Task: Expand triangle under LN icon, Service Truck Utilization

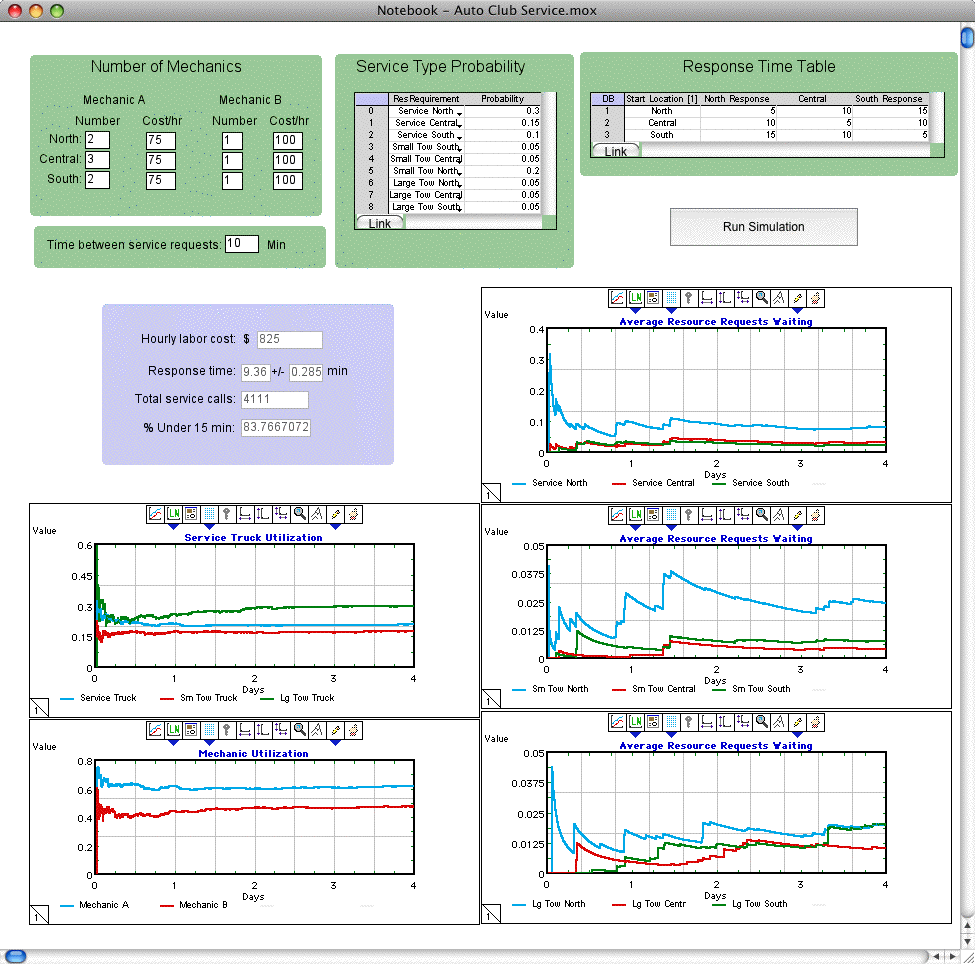Action: pos(173,526)
